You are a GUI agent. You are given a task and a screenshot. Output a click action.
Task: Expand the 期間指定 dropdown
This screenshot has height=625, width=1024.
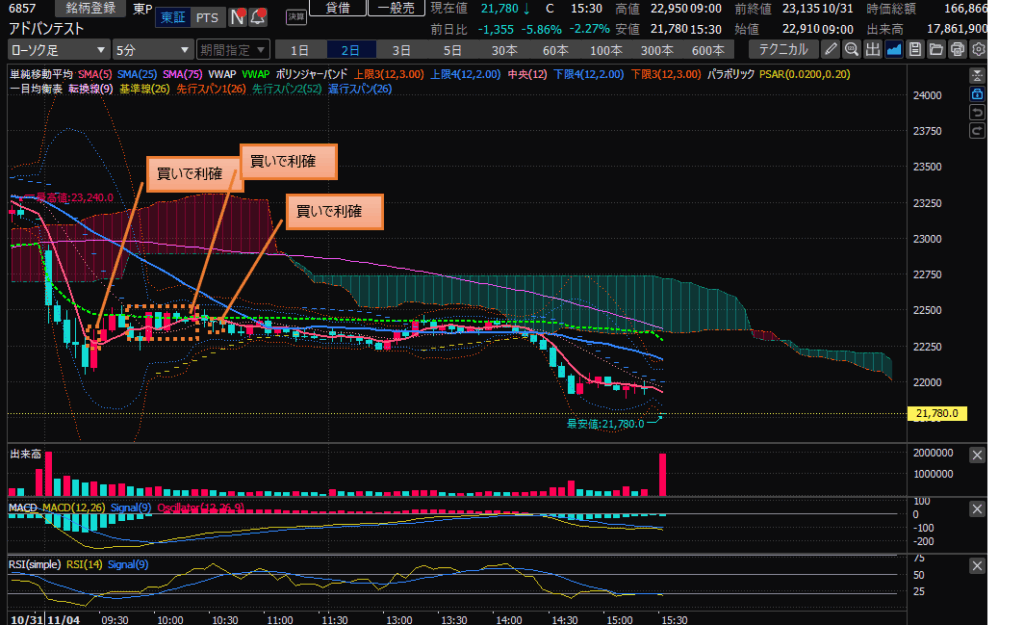click(x=232, y=49)
